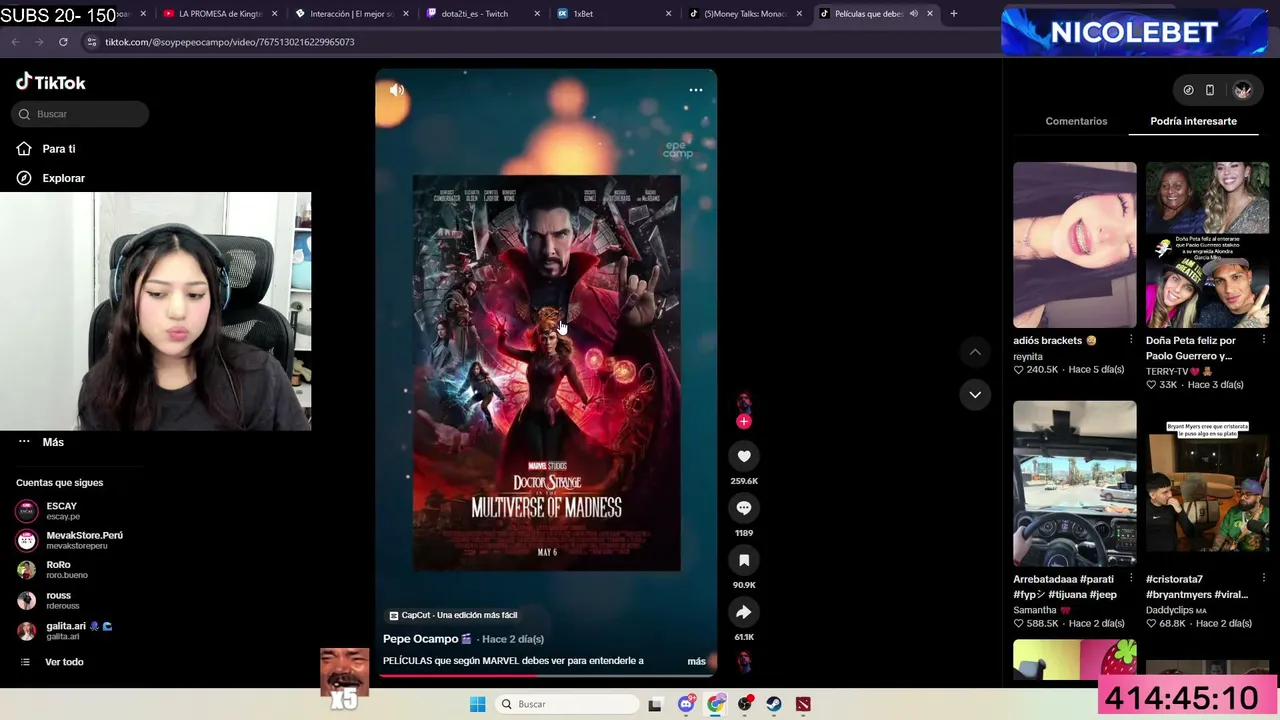Mute the TikTok video with the speaker icon
The image size is (1280, 720).
(397, 90)
